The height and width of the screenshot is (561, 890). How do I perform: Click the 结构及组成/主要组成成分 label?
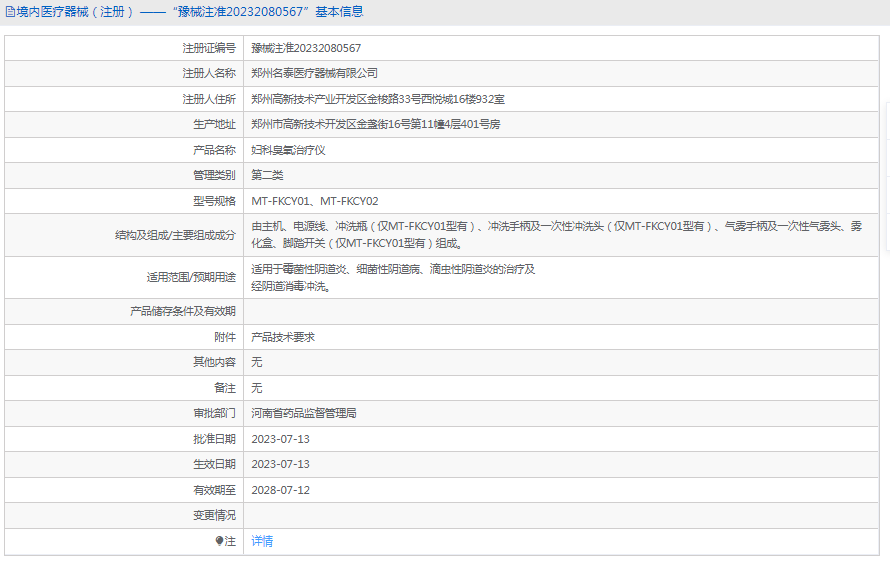175,235
